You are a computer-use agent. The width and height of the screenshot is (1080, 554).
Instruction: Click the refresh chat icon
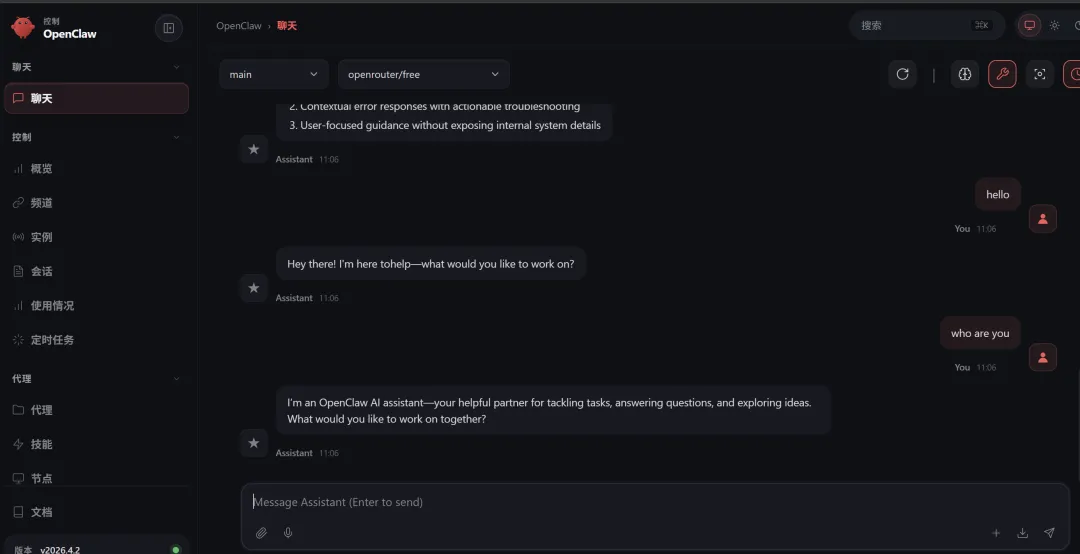tap(902, 74)
